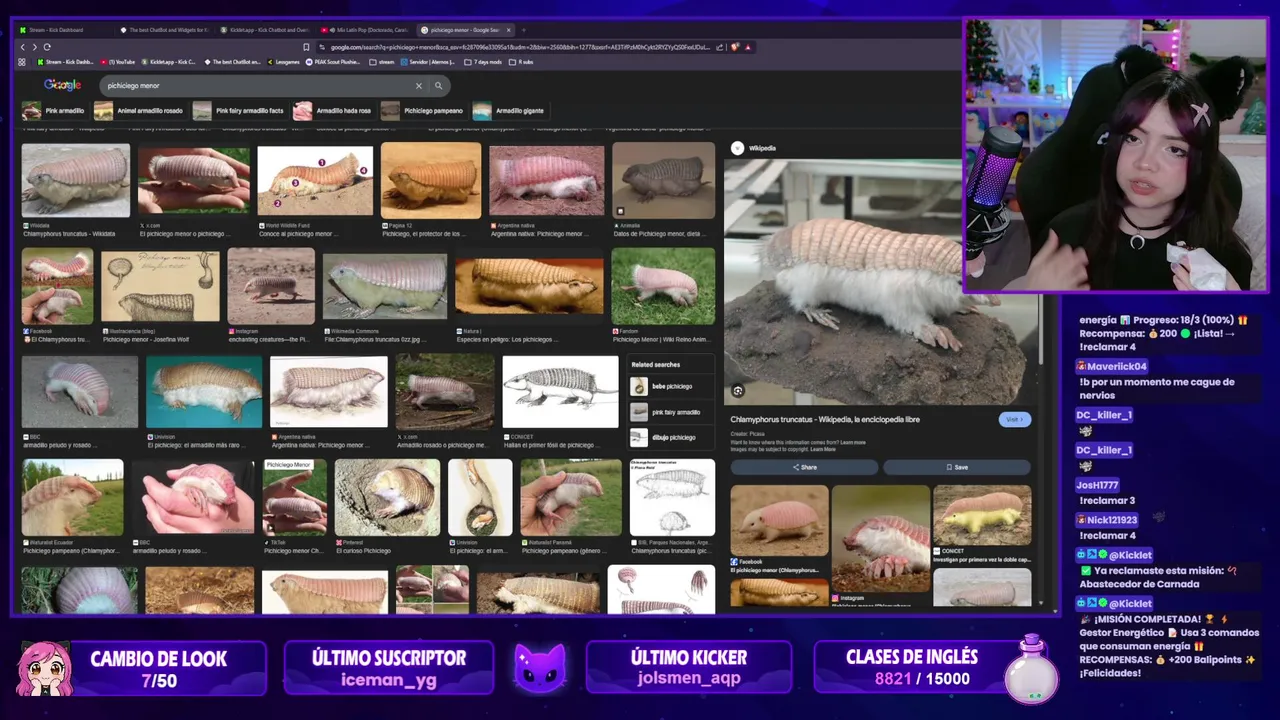
Task: Open Instagram related image in preview panel
Action: [880, 538]
